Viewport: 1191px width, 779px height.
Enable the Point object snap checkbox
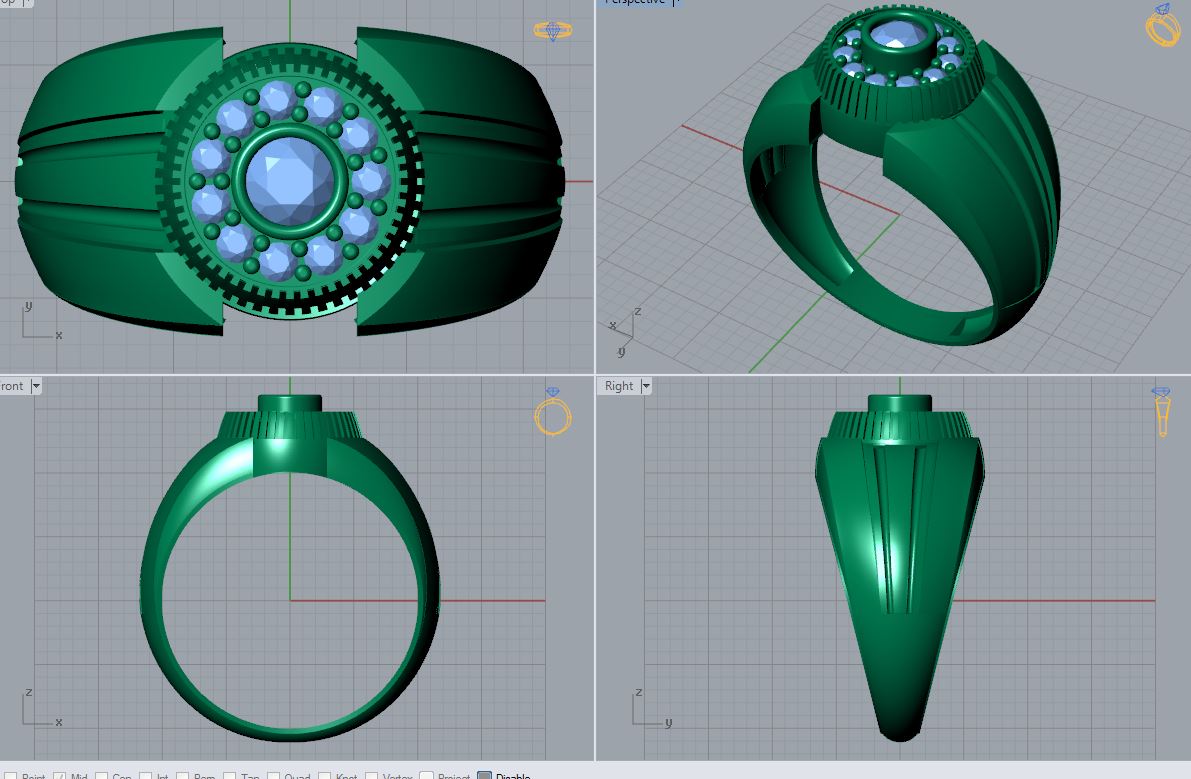pyautogui.click(x=11, y=776)
